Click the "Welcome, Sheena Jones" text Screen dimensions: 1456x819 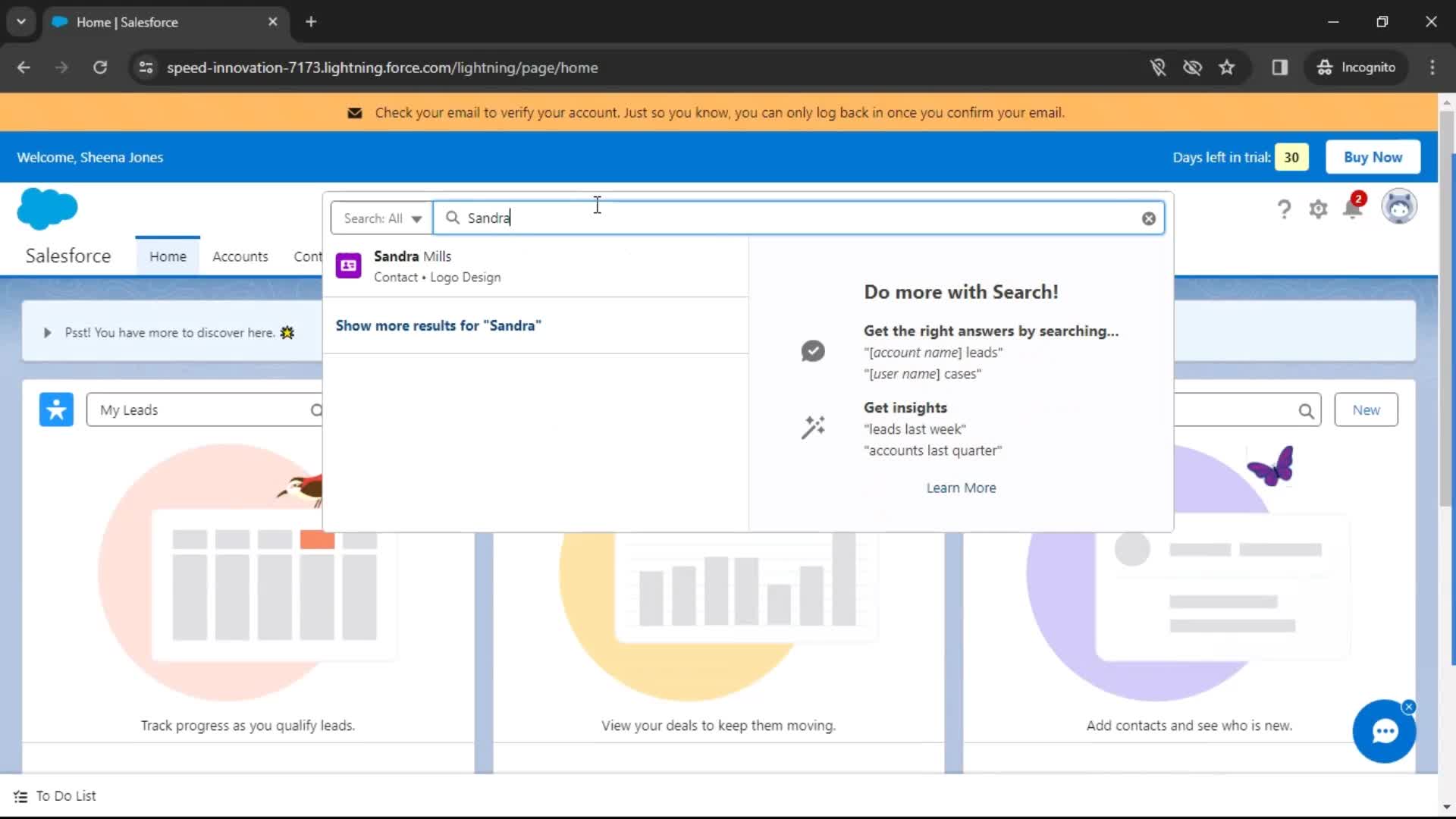[90, 157]
